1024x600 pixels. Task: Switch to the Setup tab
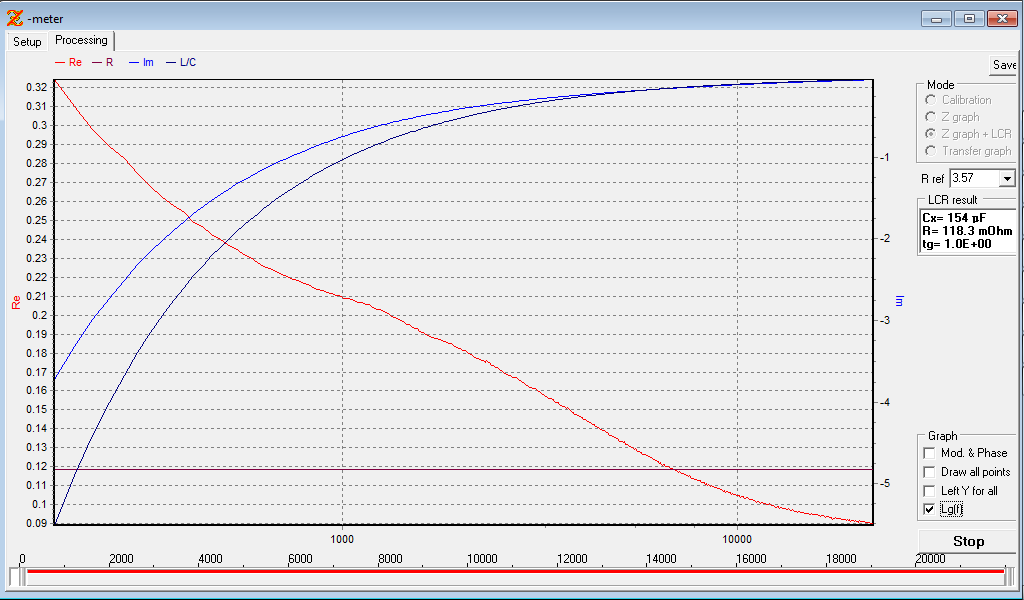tap(27, 42)
